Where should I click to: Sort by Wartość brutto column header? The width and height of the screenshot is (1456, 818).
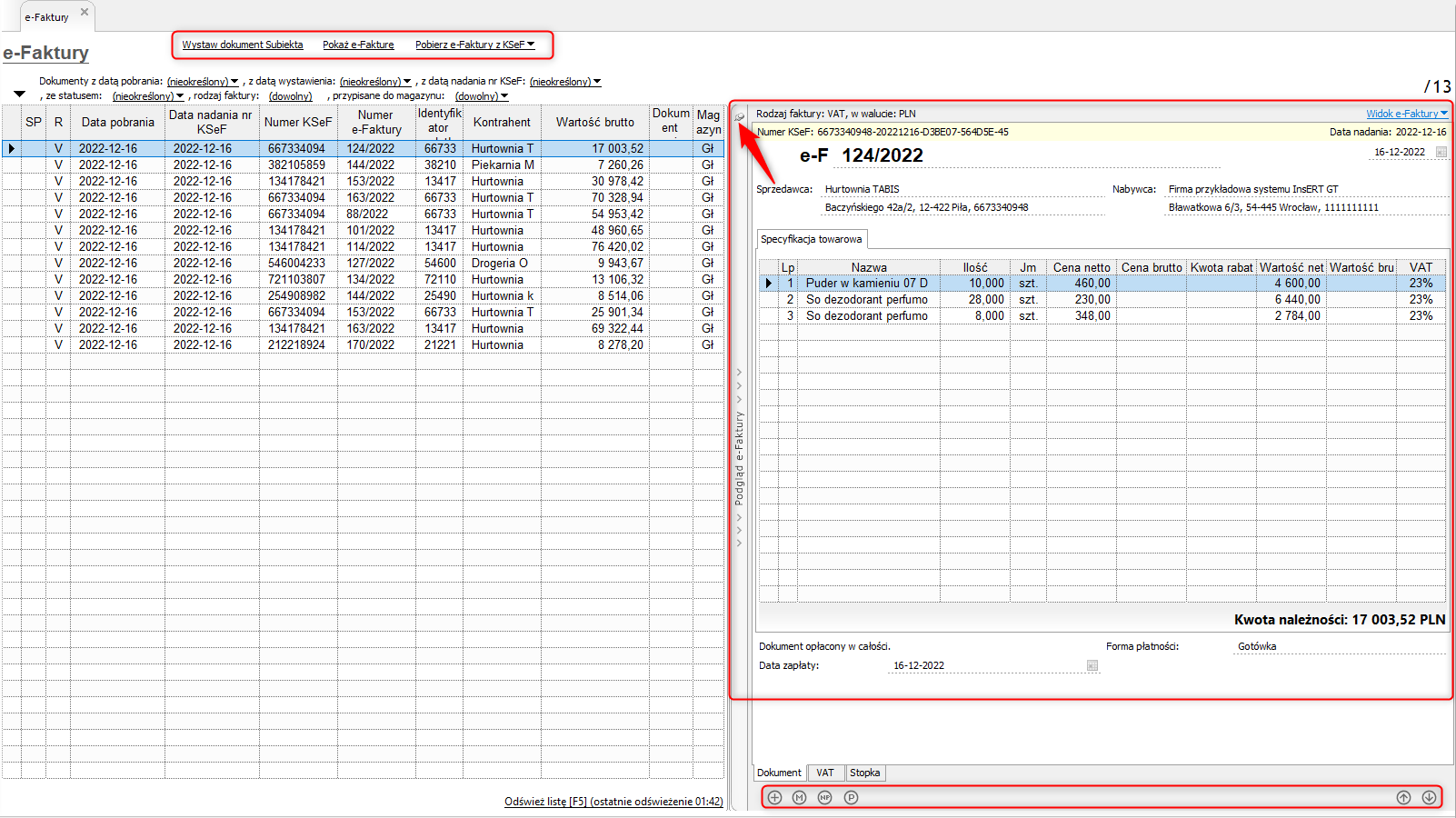pyautogui.click(x=594, y=123)
